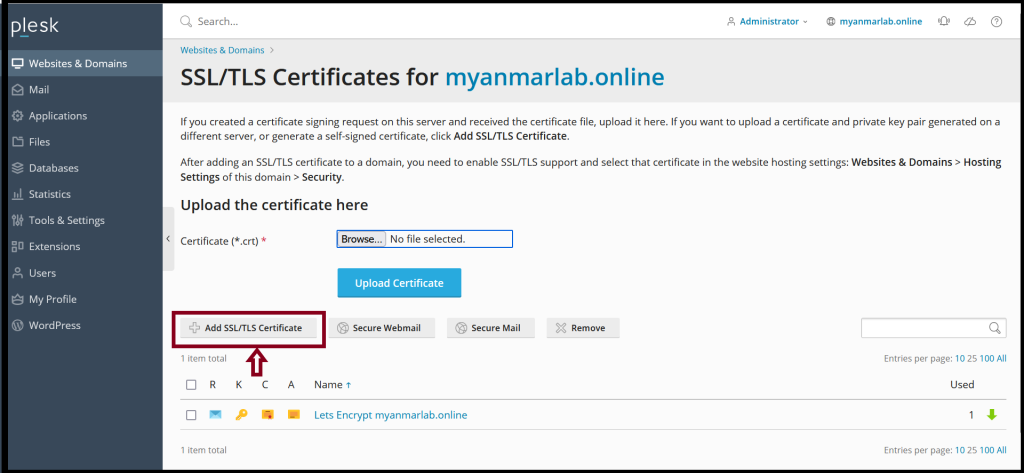This screenshot has height=473, width=1024.
Task: Click the envelope request icon in certificate row
Action: [x=215, y=415]
